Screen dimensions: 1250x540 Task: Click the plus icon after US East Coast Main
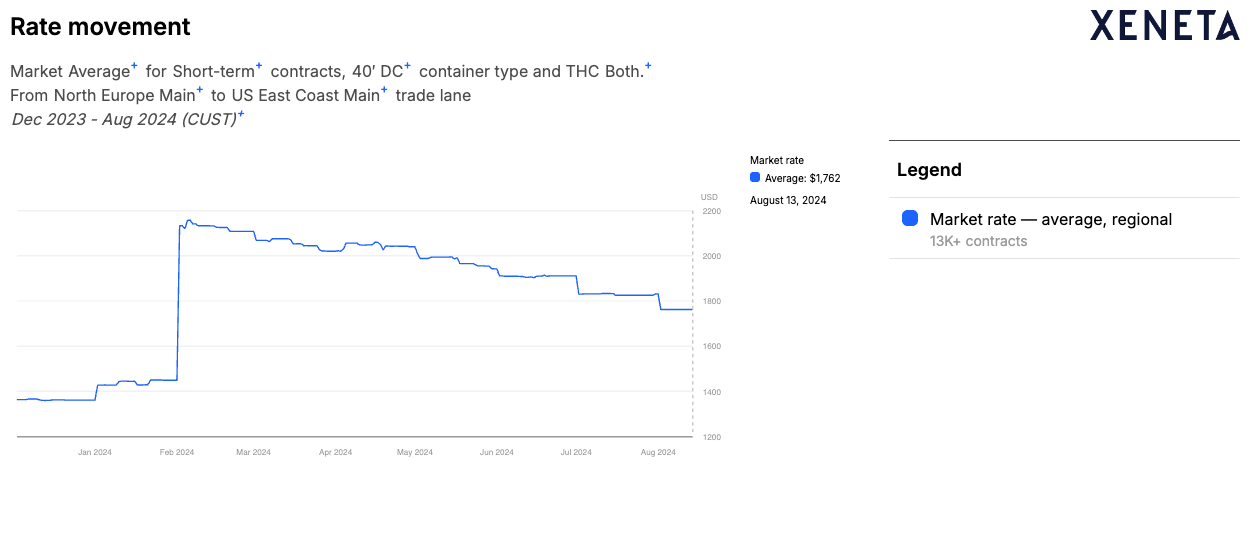click(x=384, y=90)
